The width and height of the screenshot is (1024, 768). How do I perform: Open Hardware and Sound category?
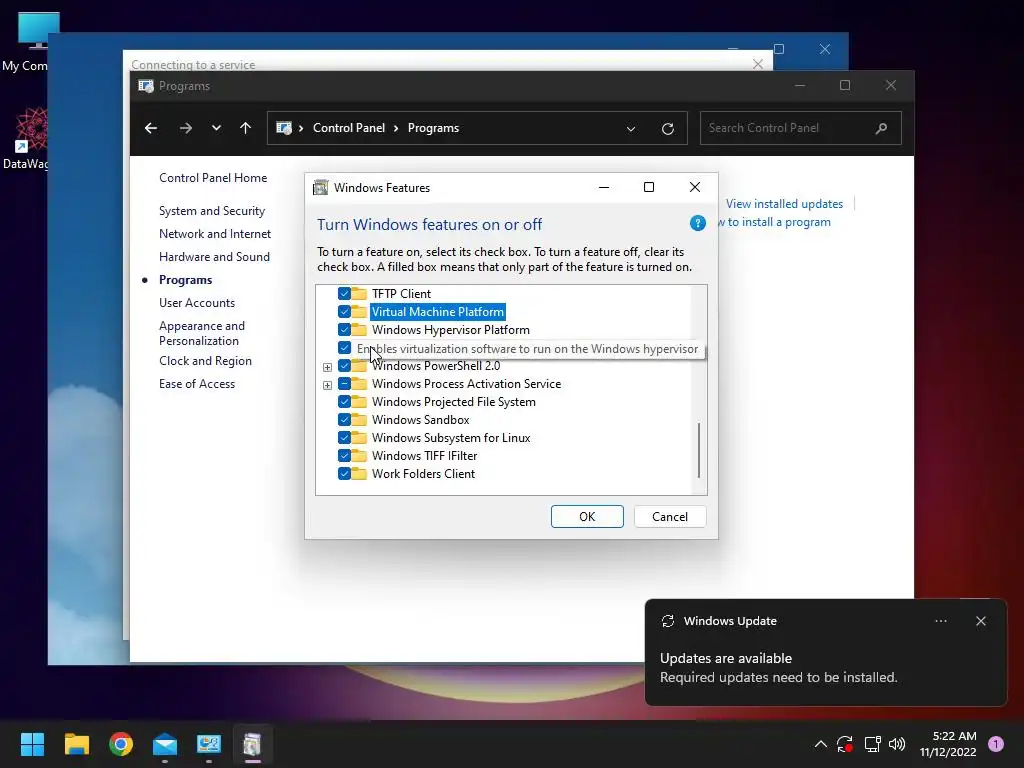214,257
